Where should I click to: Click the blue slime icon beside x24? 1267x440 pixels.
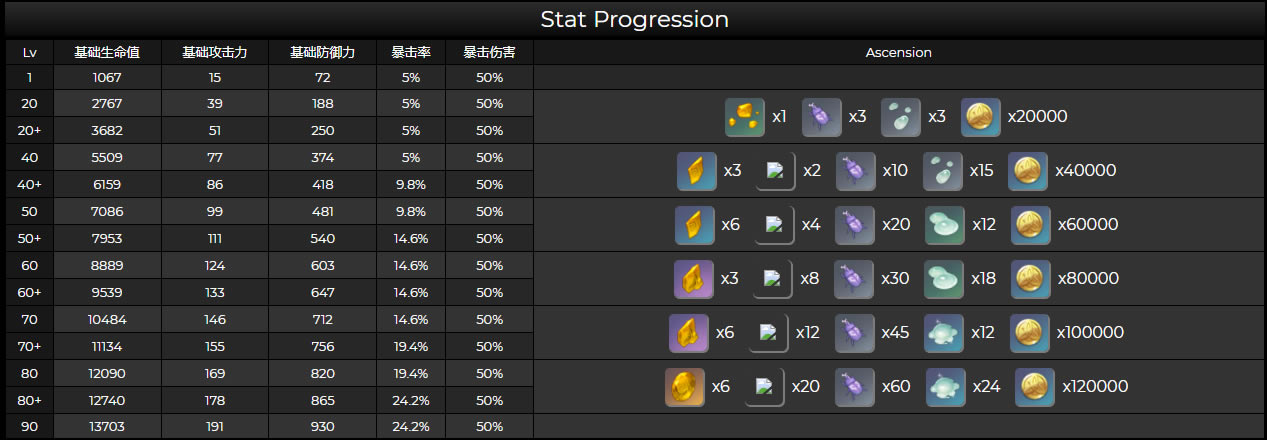click(x=946, y=387)
